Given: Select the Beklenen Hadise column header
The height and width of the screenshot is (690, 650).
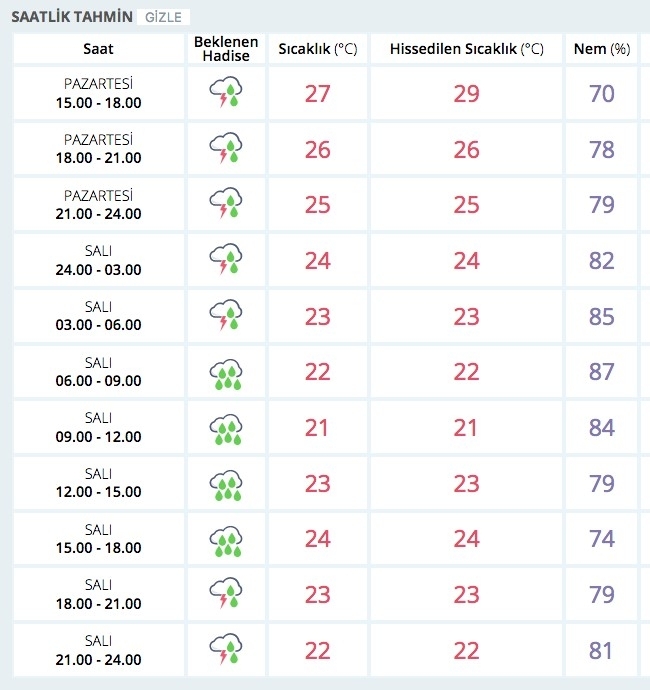Looking at the screenshot, I should 226,49.
